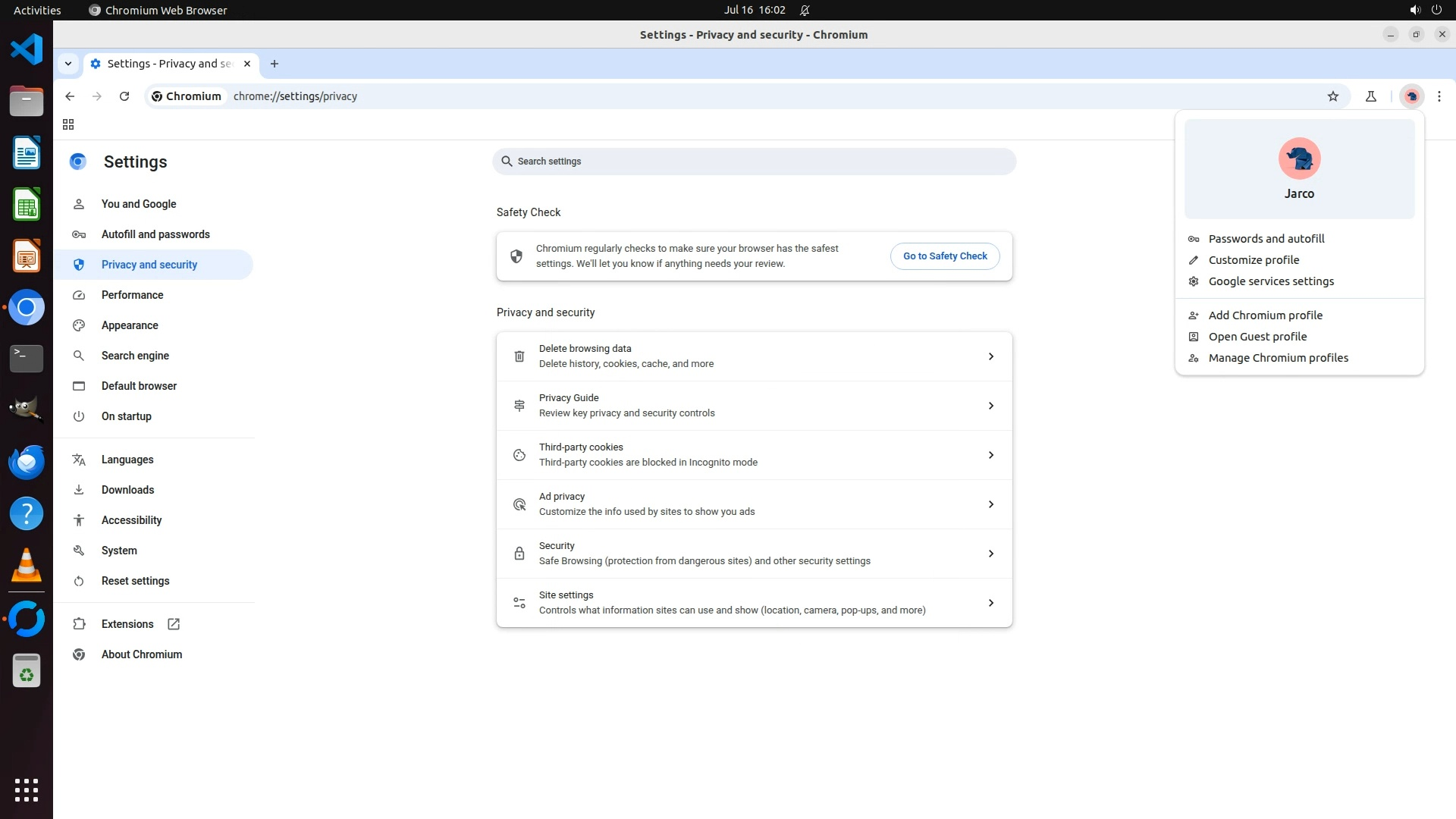Image resolution: width=1456 pixels, height=819 pixels.
Task: Expand Delete browsing data row
Action: (x=754, y=356)
